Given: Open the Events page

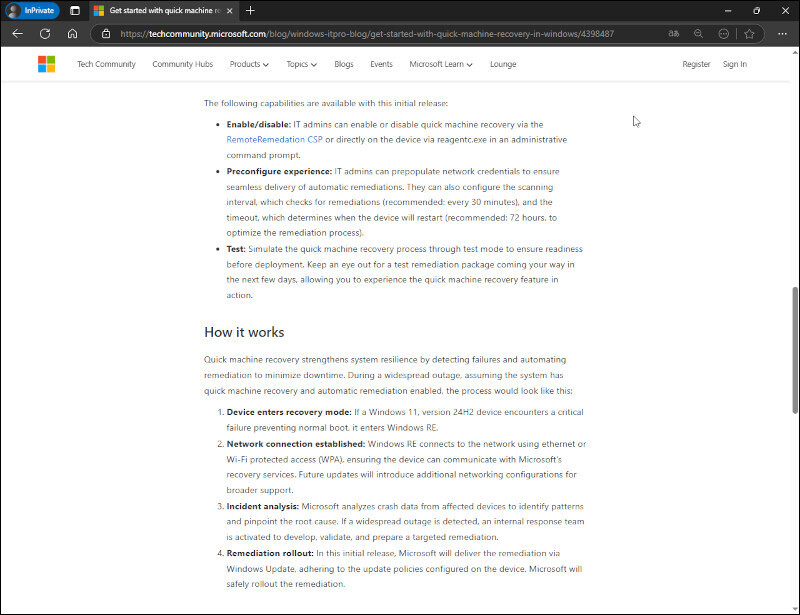Looking at the screenshot, I should click(x=382, y=64).
